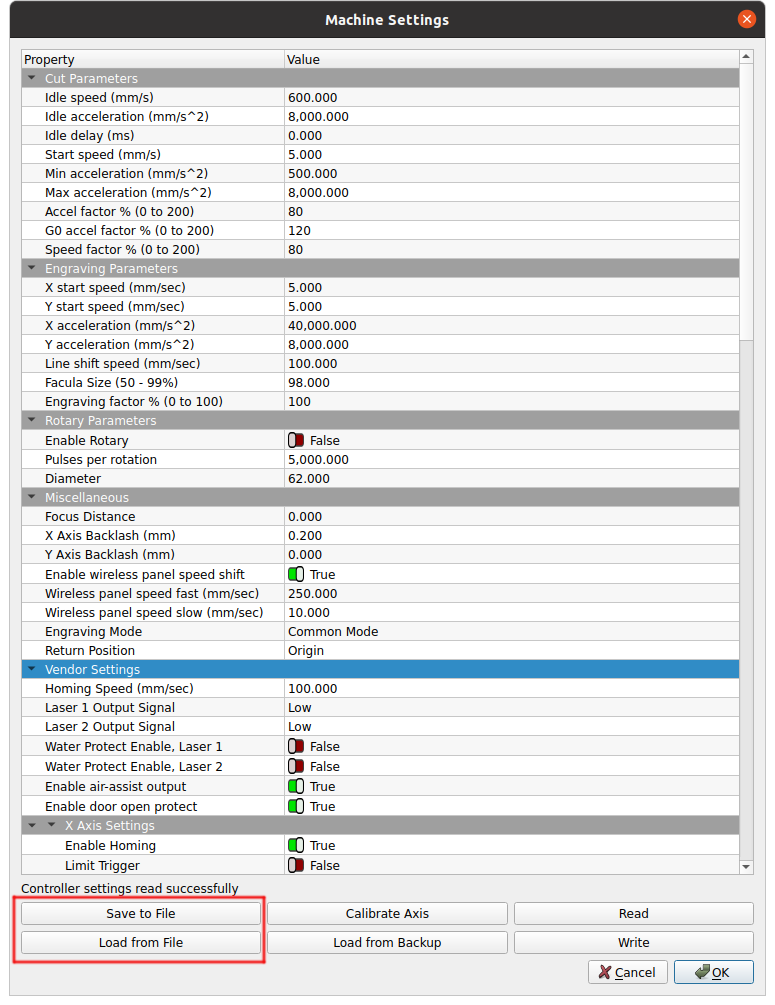The height and width of the screenshot is (1005, 775).
Task: Open the Engraving Mode value dropdown
Action: point(510,632)
